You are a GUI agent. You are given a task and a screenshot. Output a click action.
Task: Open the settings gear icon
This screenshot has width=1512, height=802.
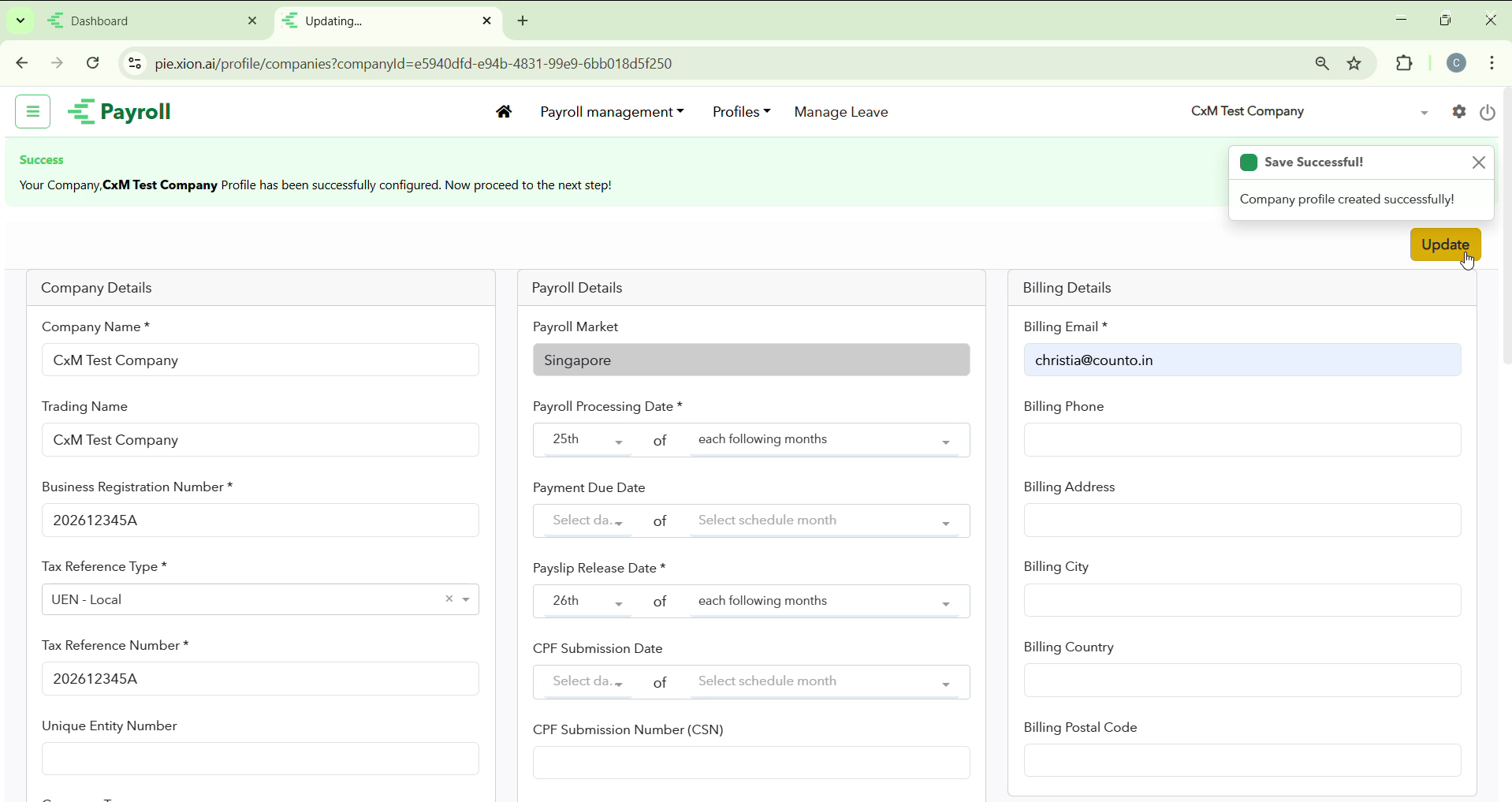(x=1458, y=112)
